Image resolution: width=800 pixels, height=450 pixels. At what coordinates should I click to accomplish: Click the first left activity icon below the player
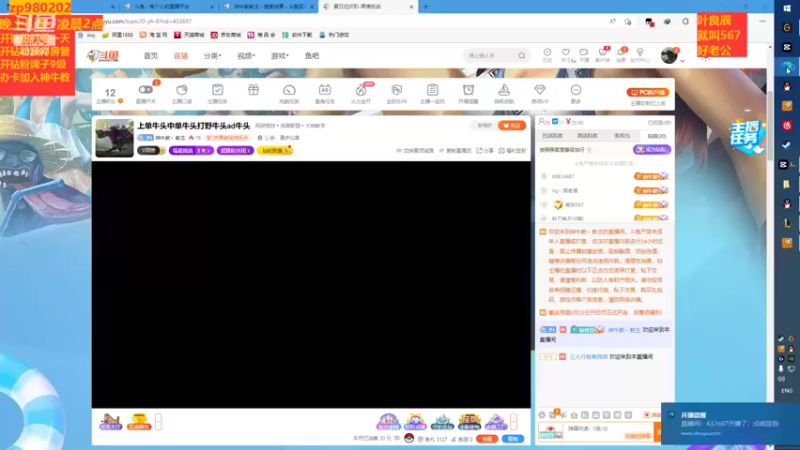[x=111, y=422]
